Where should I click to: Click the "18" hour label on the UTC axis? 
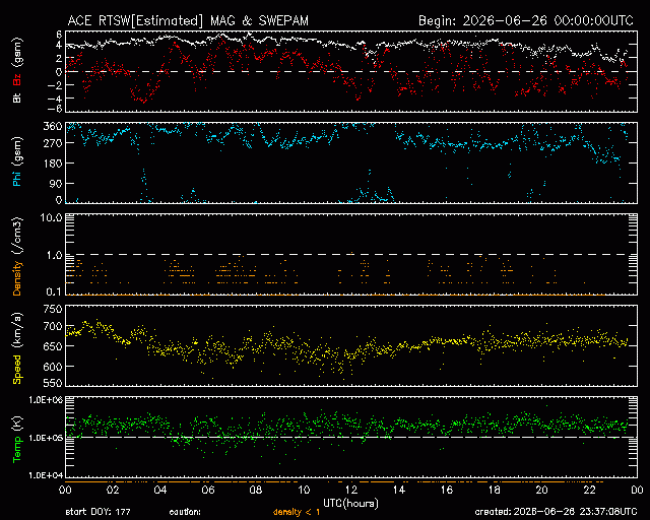pos(494,490)
